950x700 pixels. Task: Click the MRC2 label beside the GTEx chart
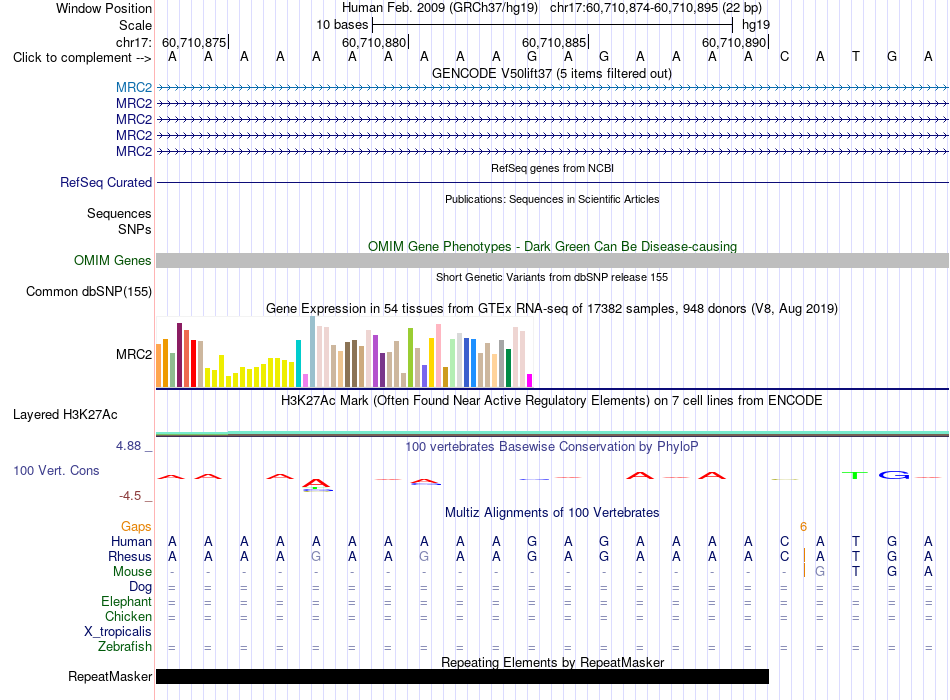[134, 354]
